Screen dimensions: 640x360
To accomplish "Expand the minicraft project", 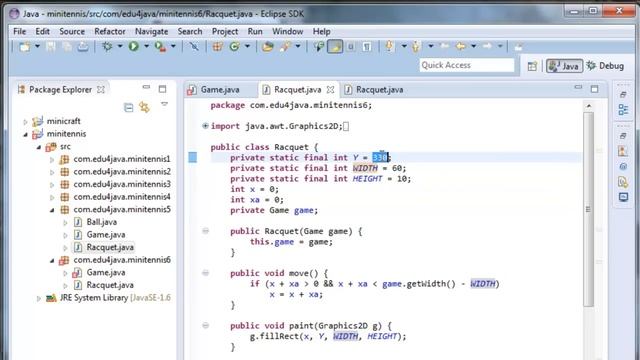I will click(x=25, y=121).
